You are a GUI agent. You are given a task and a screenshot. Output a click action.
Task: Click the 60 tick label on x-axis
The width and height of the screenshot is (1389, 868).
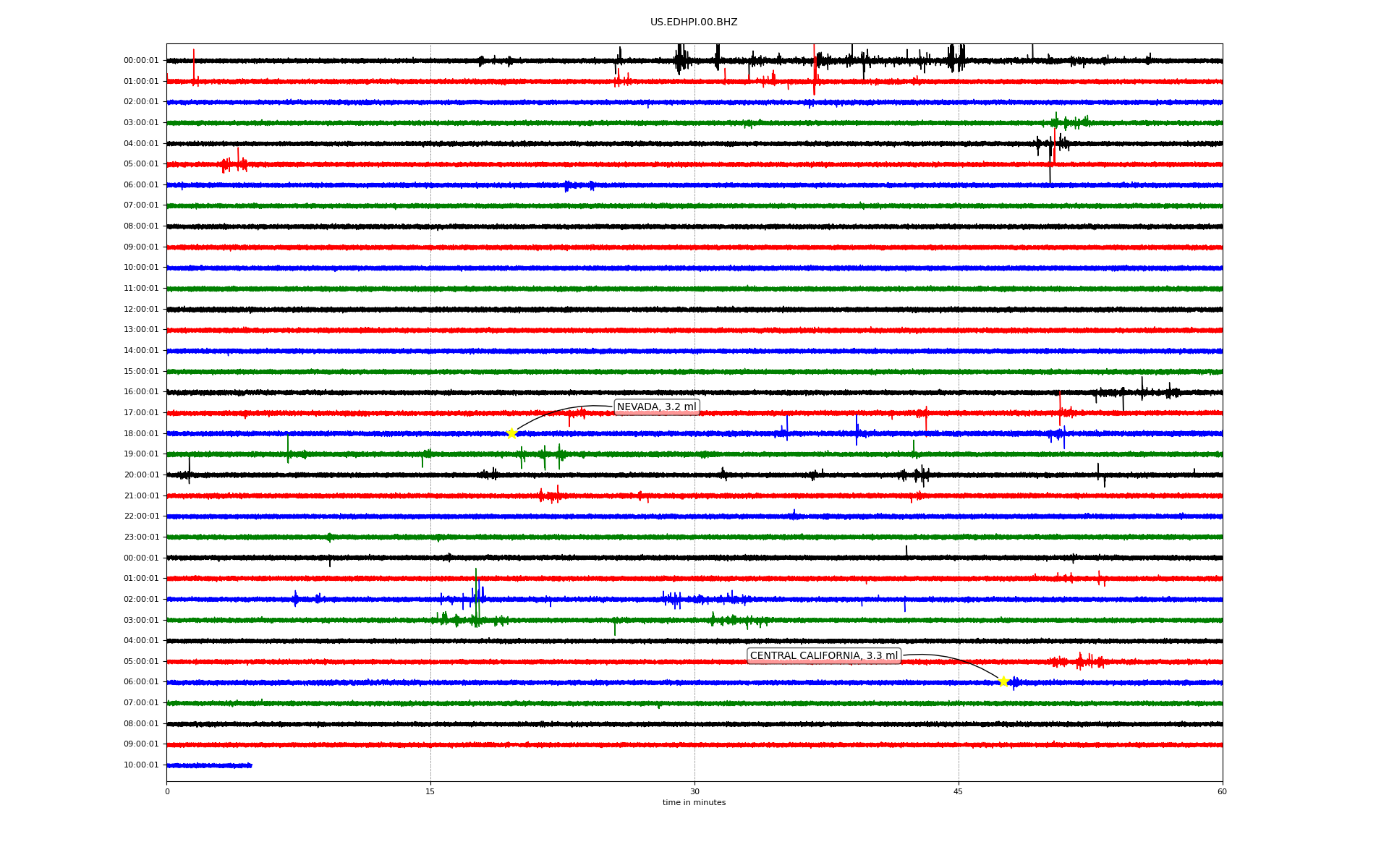click(x=1222, y=791)
